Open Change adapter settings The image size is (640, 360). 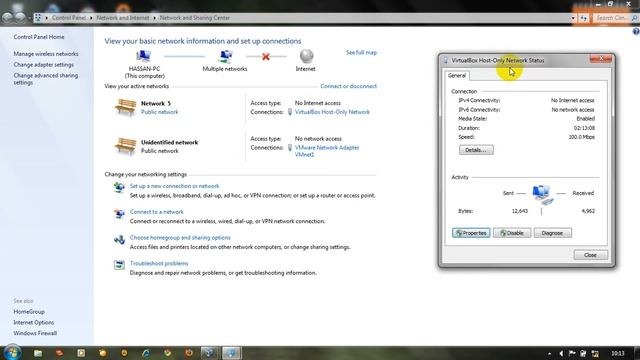(44, 64)
